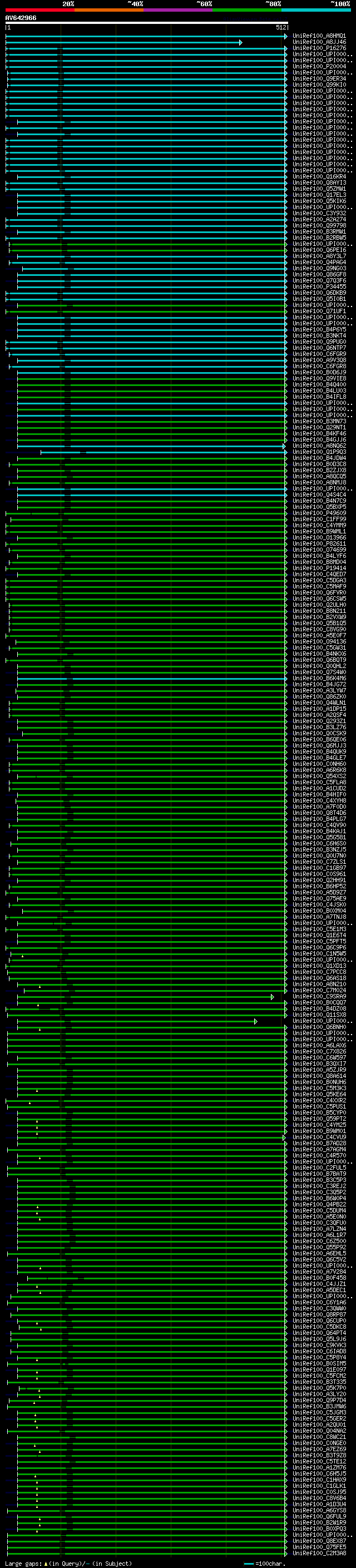
Task: Select label UniRef100_C2M3A8
Action: click(x=319, y=1554)
